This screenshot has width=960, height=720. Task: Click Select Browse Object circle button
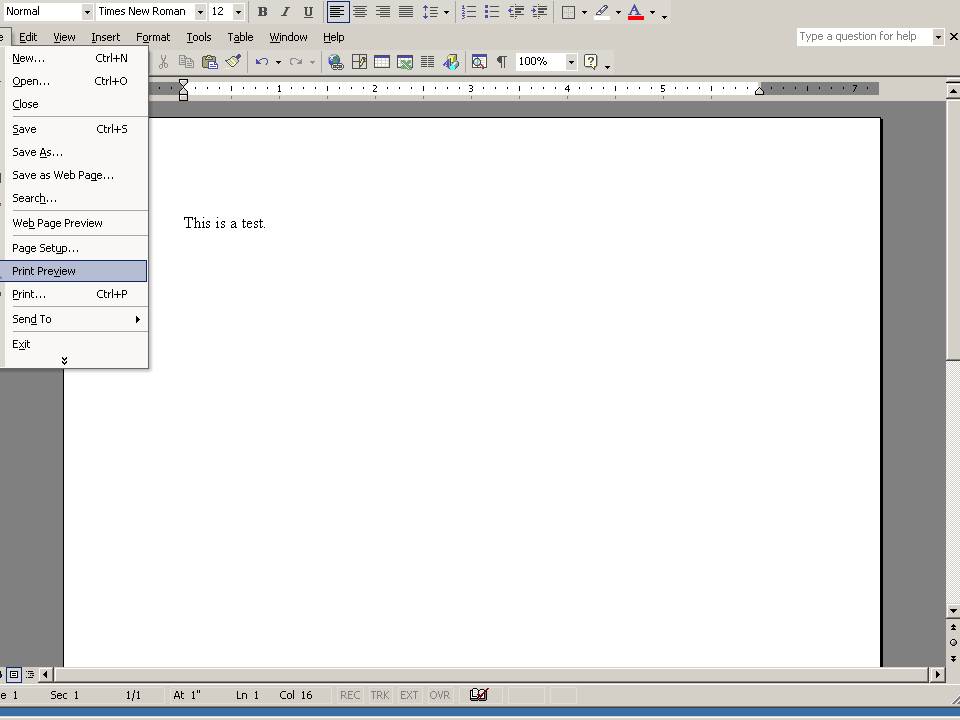953,643
